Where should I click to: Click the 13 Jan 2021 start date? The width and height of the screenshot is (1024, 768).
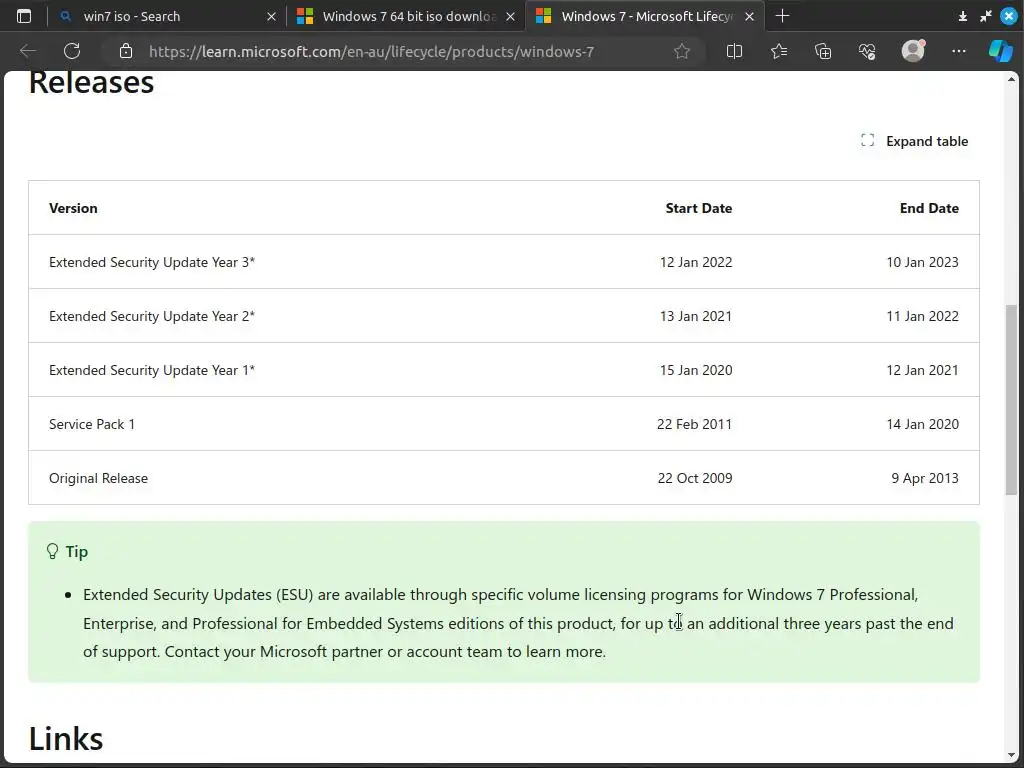tap(696, 316)
